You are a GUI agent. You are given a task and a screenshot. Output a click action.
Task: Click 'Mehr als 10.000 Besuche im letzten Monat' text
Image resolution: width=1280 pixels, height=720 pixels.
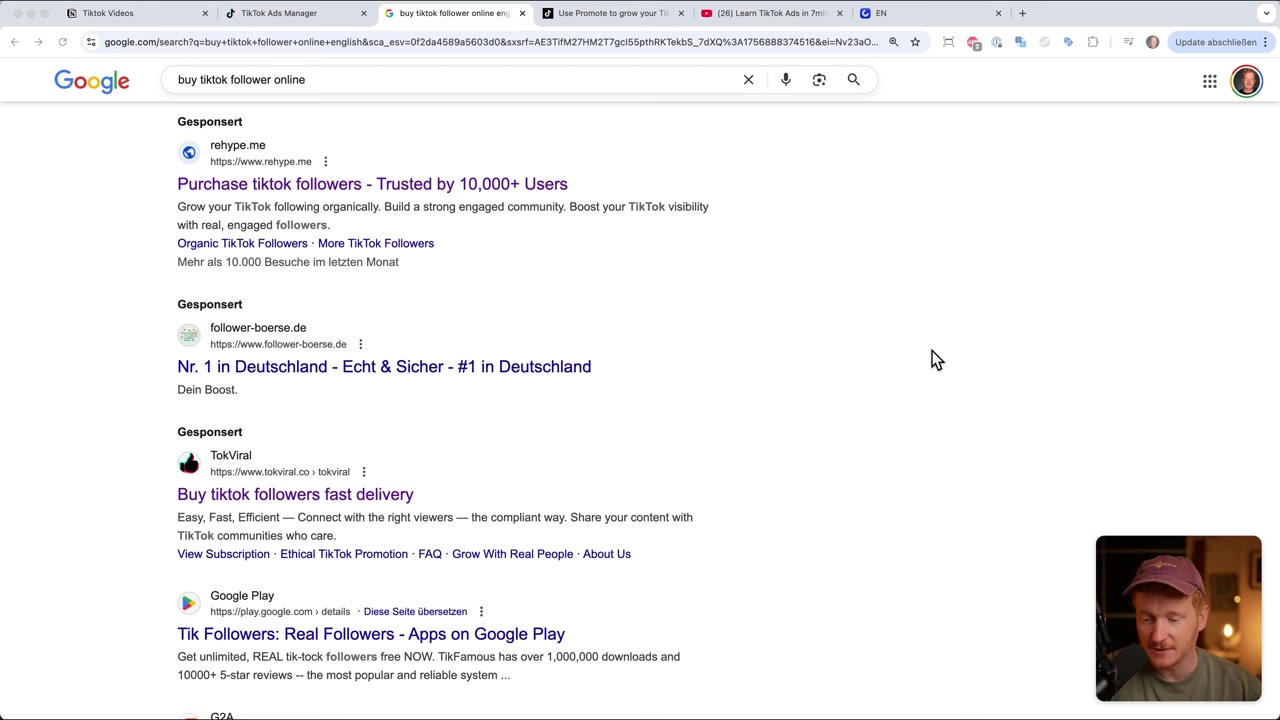tap(288, 262)
